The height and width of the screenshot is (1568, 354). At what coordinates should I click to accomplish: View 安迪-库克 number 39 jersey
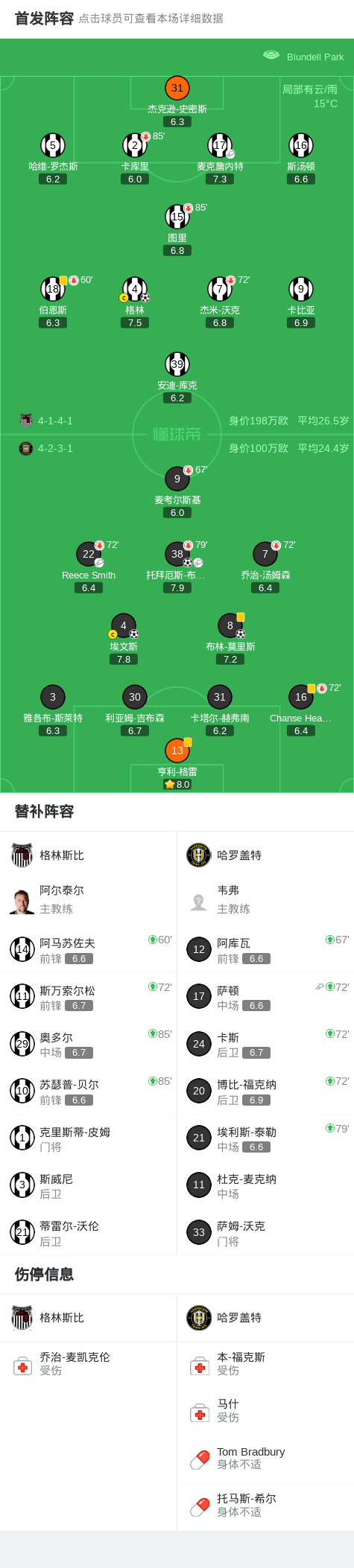tap(177, 364)
